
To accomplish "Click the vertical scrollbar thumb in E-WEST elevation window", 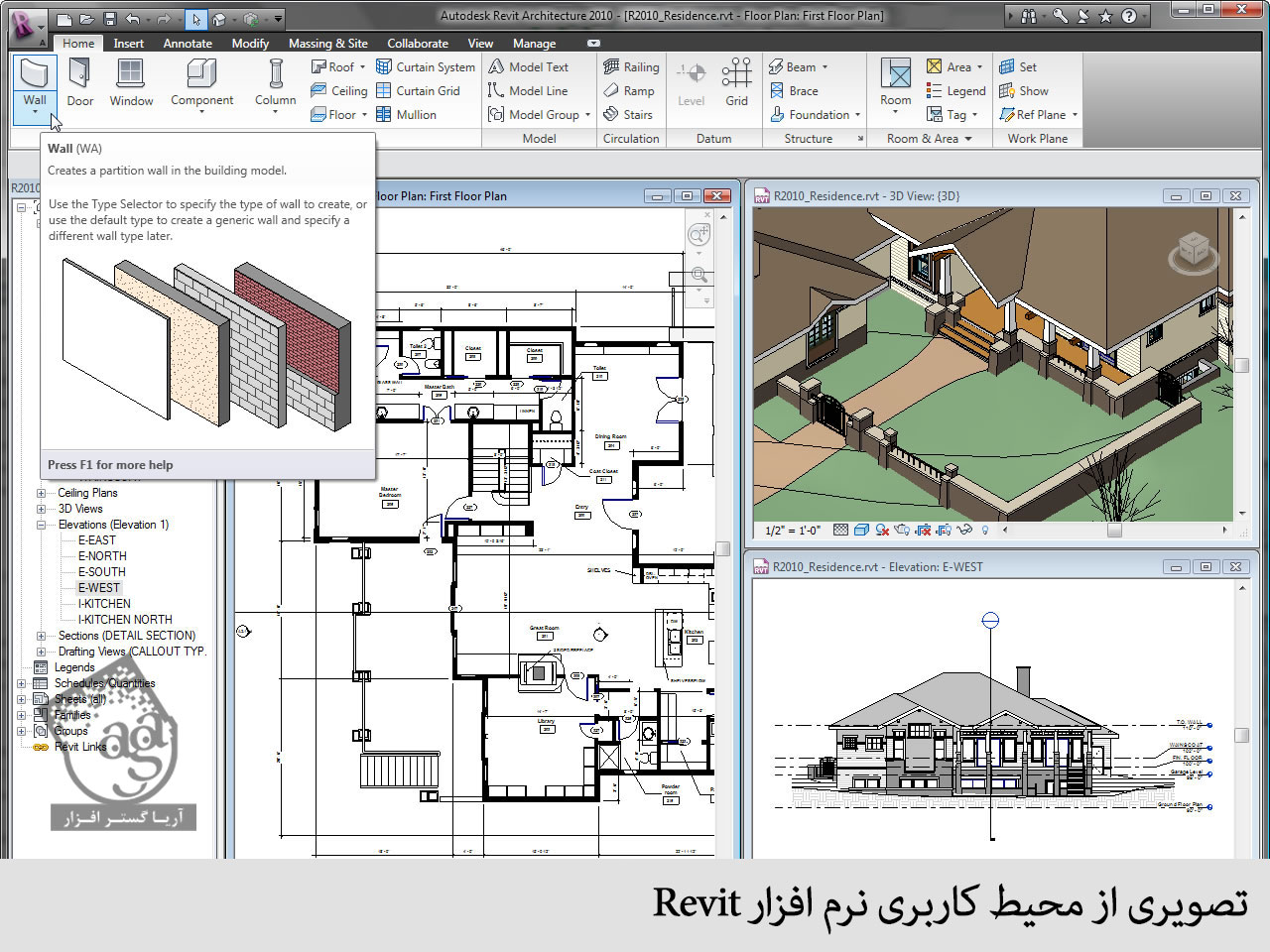I will 1241,735.
